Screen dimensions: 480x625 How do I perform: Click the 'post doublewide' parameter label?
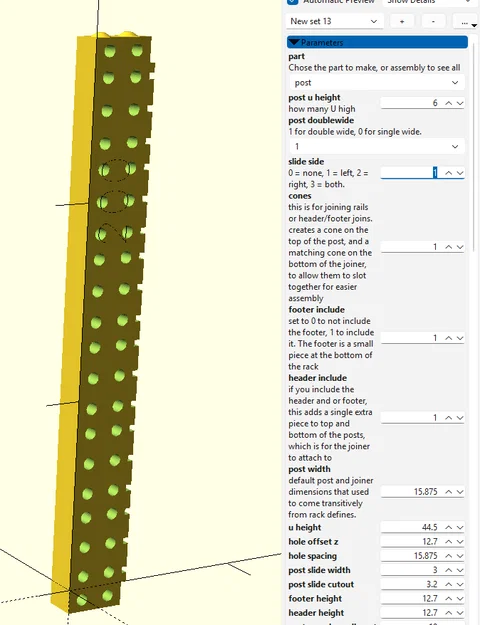point(321,120)
